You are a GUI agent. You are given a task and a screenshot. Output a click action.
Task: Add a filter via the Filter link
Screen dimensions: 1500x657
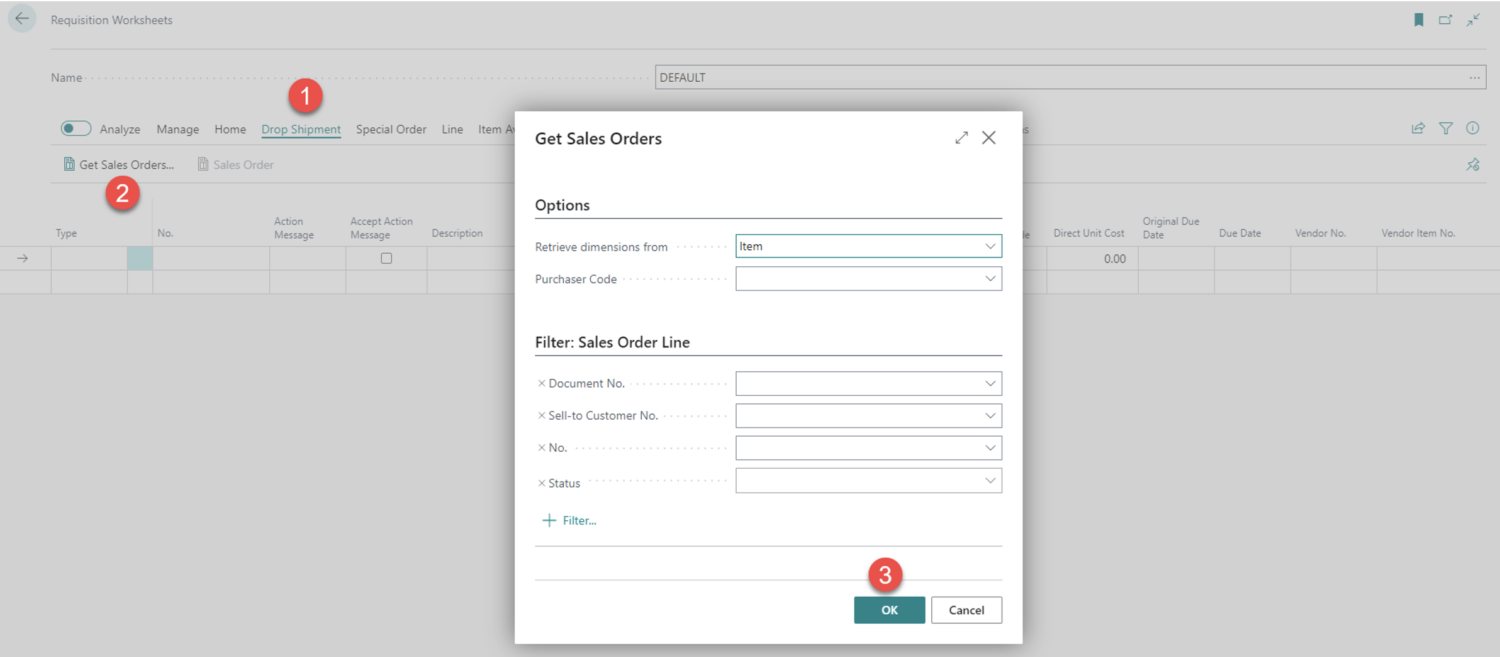click(568, 520)
